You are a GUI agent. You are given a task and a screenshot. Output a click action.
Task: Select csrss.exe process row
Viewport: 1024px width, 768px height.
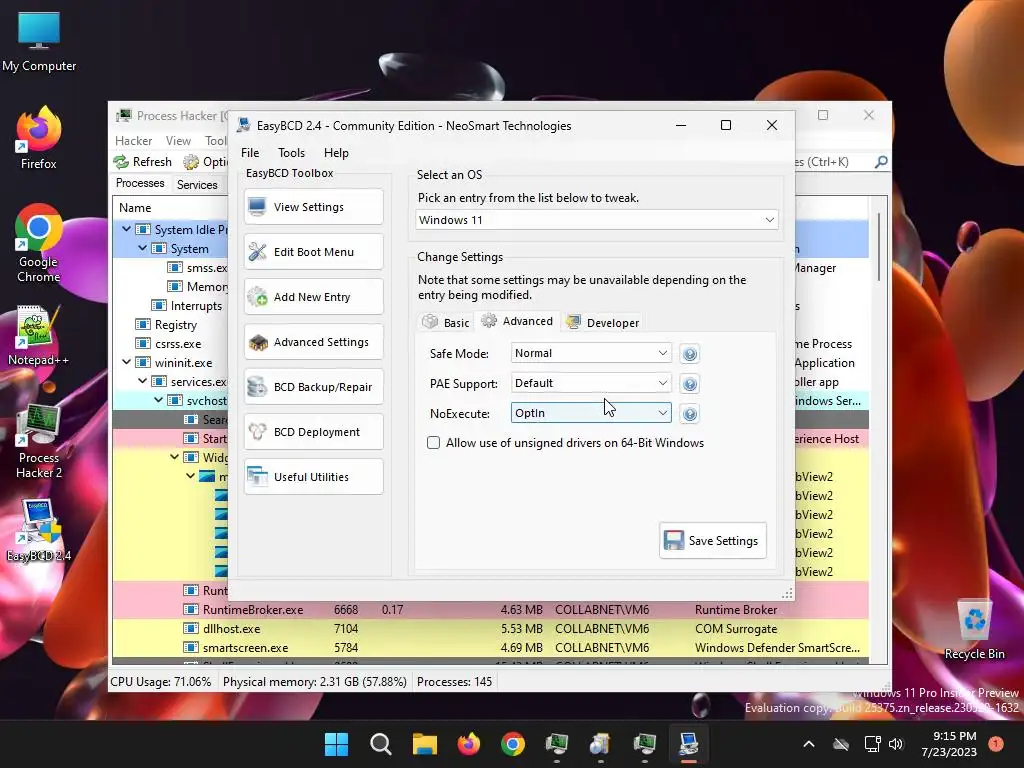(171, 344)
